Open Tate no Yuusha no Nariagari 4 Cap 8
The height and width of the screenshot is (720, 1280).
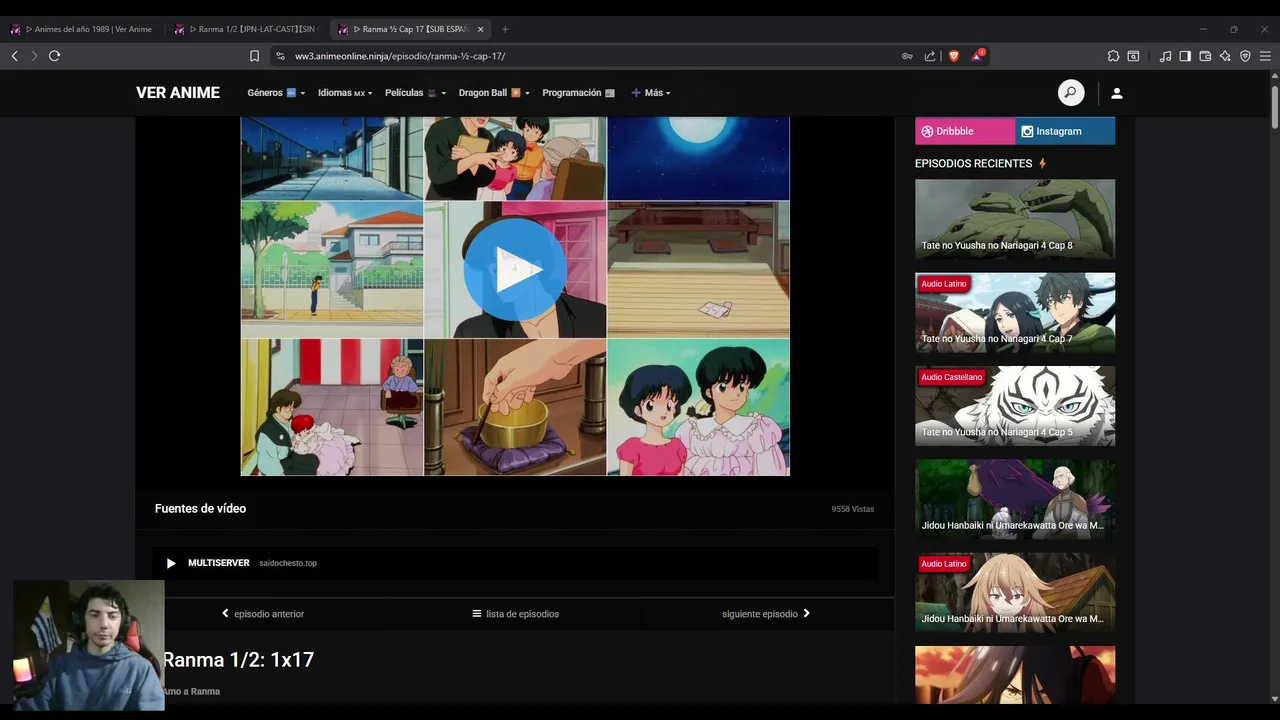pos(1015,219)
